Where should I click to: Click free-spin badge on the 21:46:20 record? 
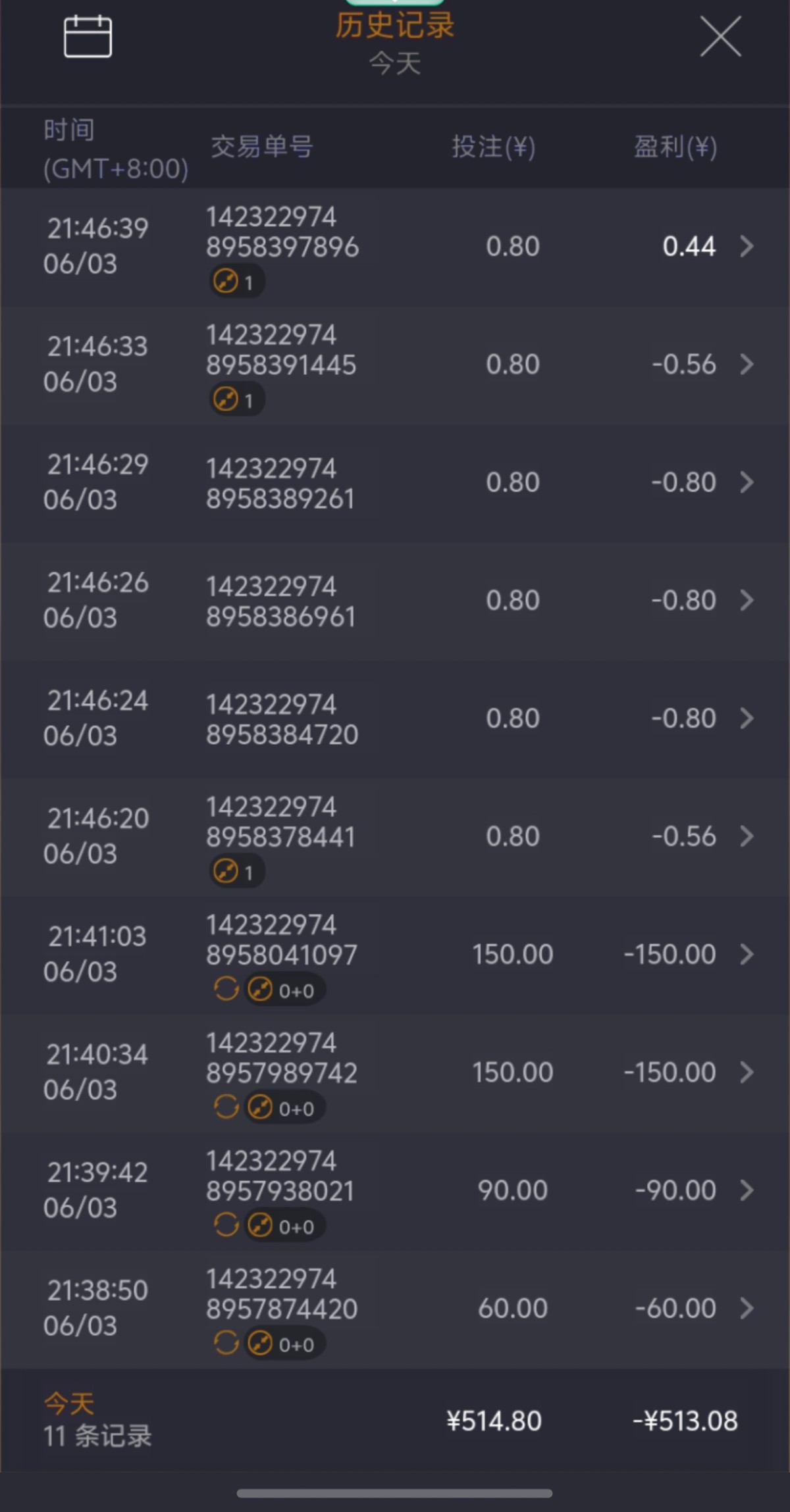236,872
